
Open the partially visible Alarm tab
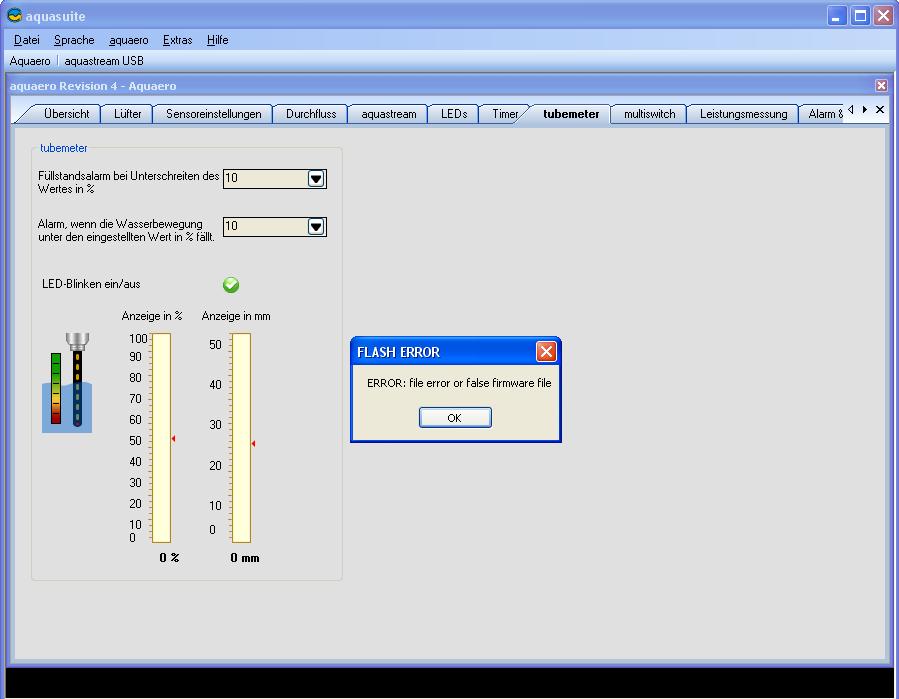point(824,114)
